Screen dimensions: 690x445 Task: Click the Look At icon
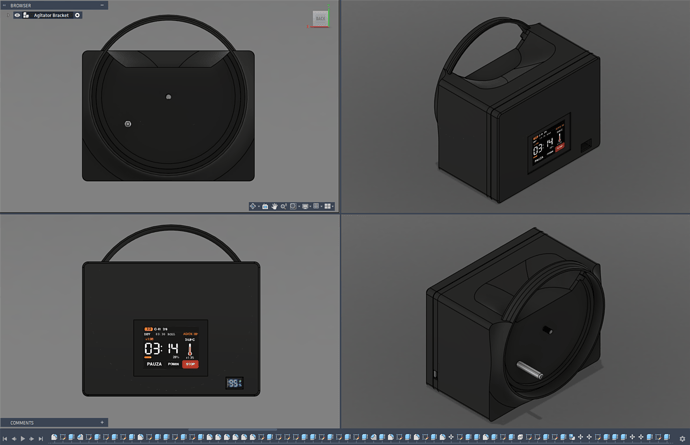(x=265, y=206)
